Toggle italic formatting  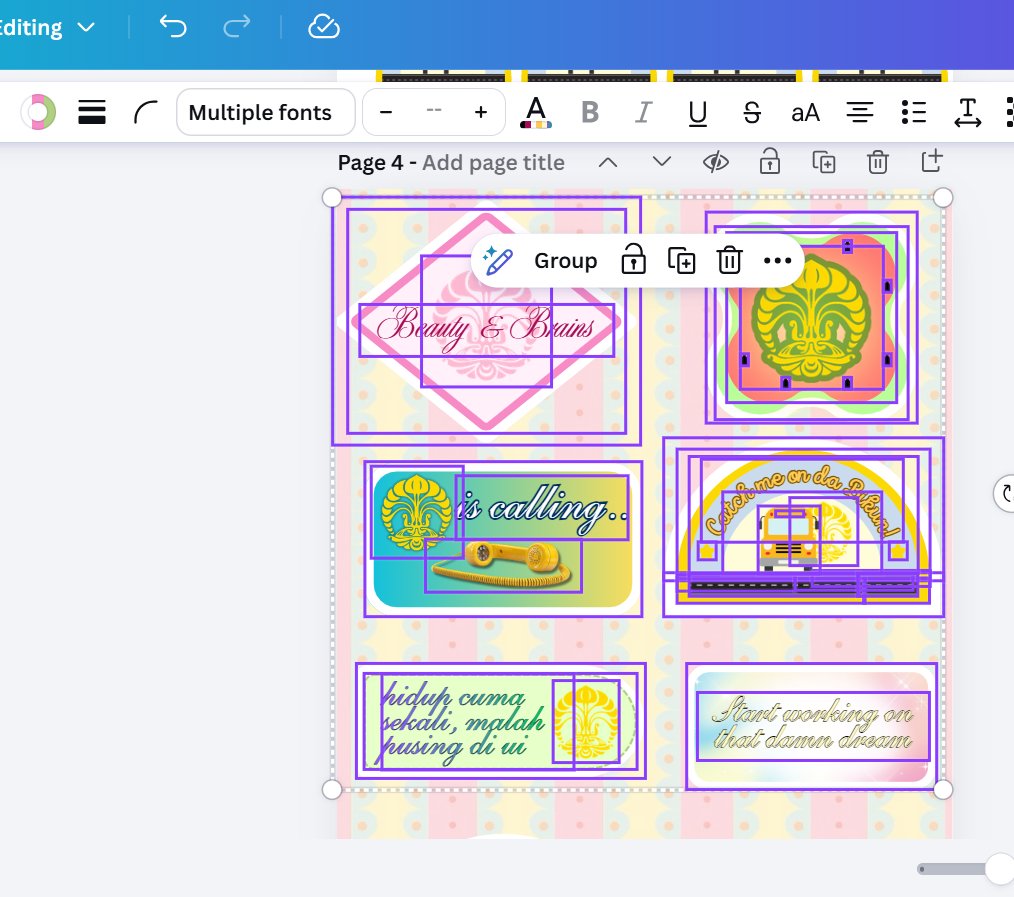pyautogui.click(x=643, y=113)
